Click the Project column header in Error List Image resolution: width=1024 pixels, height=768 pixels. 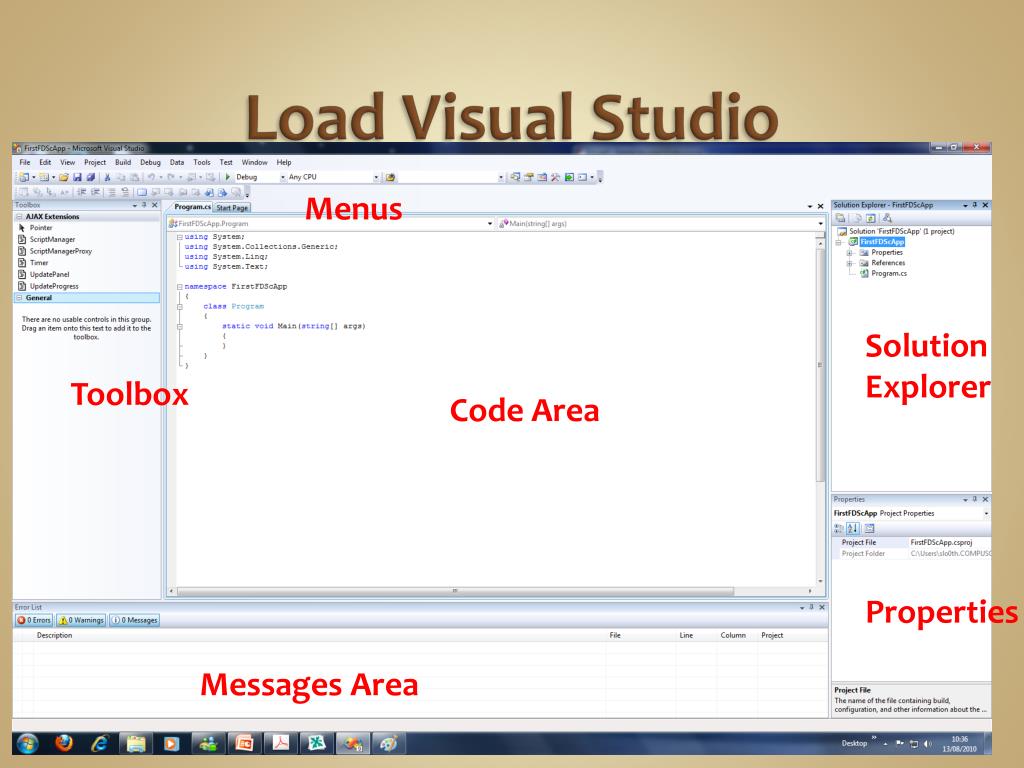point(772,635)
